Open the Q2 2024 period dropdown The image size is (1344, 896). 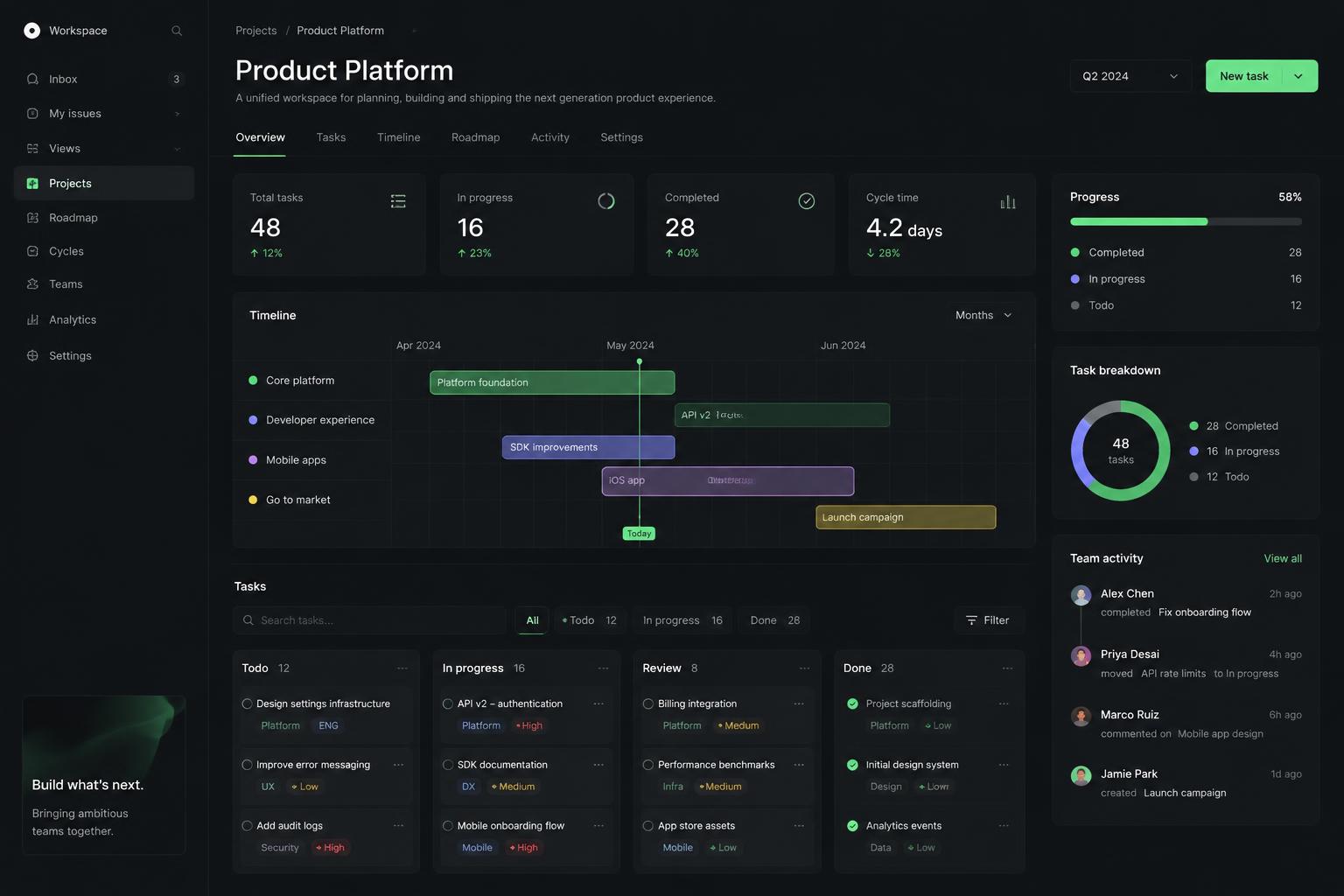1130,76
